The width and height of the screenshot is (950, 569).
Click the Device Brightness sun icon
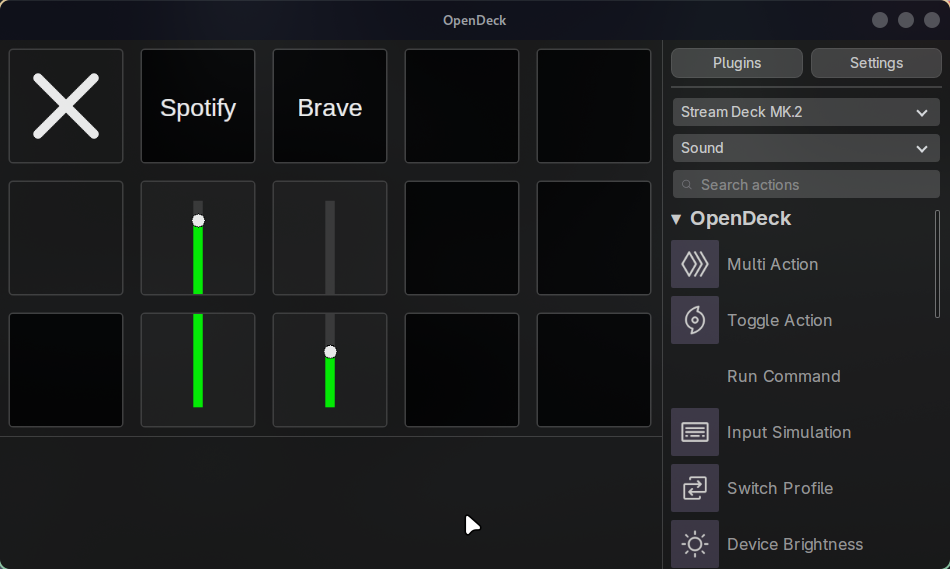(695, 544)
